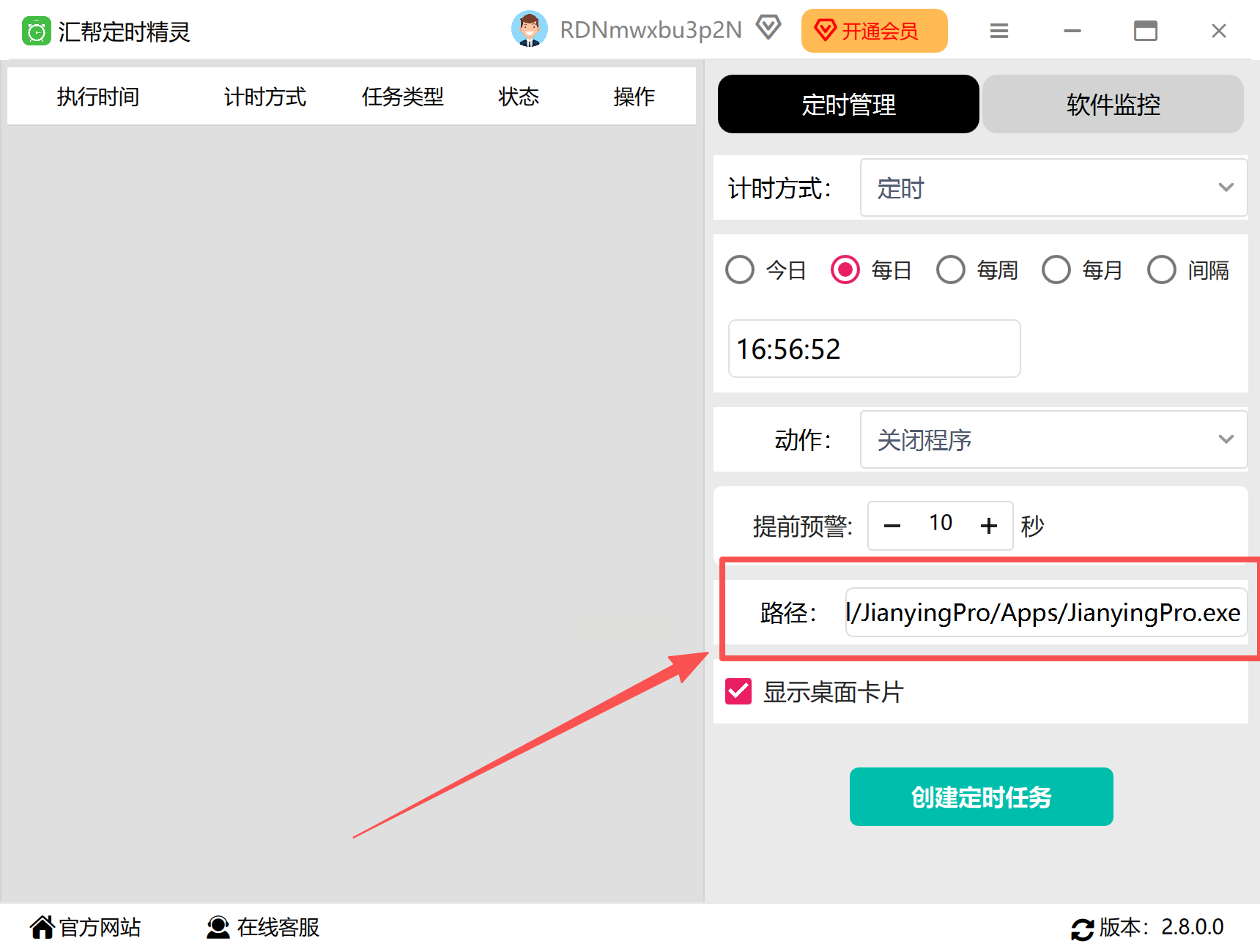Click the 在线客服 headset icon
Viewport: 1260px width, 952px height.
218,927
